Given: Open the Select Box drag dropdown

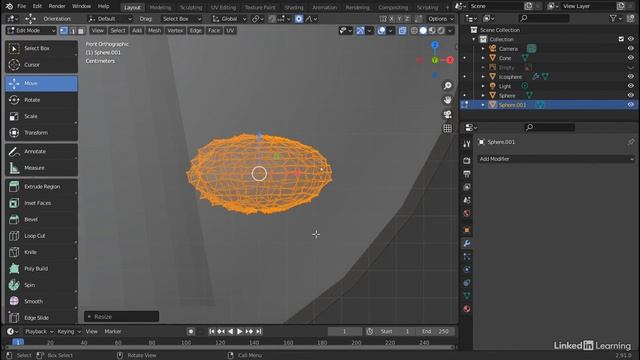Looking at the screenshot, I should pos(181,19).
